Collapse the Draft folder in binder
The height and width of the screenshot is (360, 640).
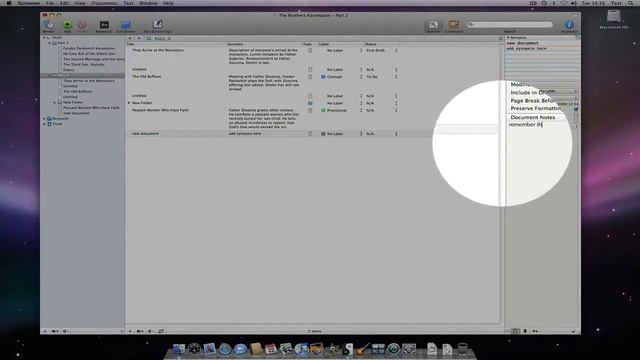click(x=44, y=38)
